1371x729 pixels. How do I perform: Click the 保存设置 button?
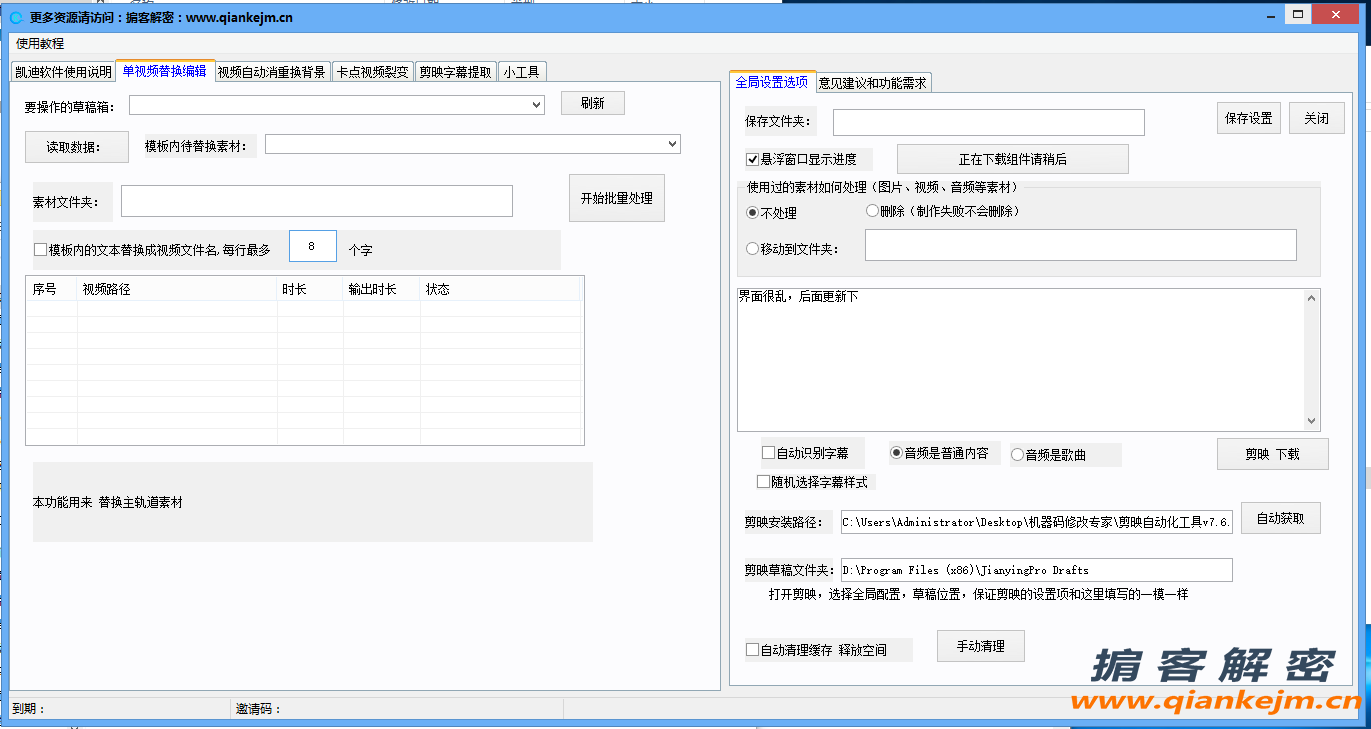1249,118
